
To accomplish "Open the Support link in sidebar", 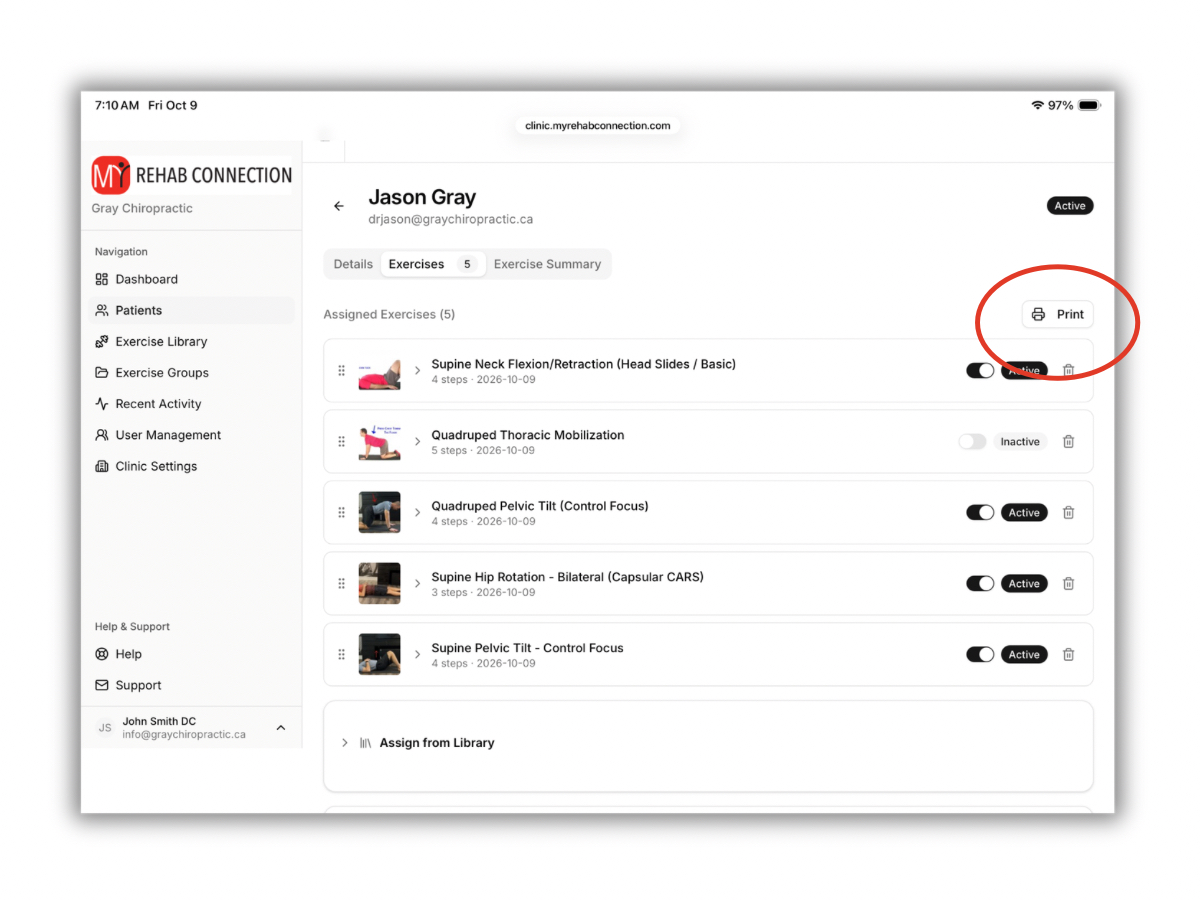I will (x=192, y=685).
